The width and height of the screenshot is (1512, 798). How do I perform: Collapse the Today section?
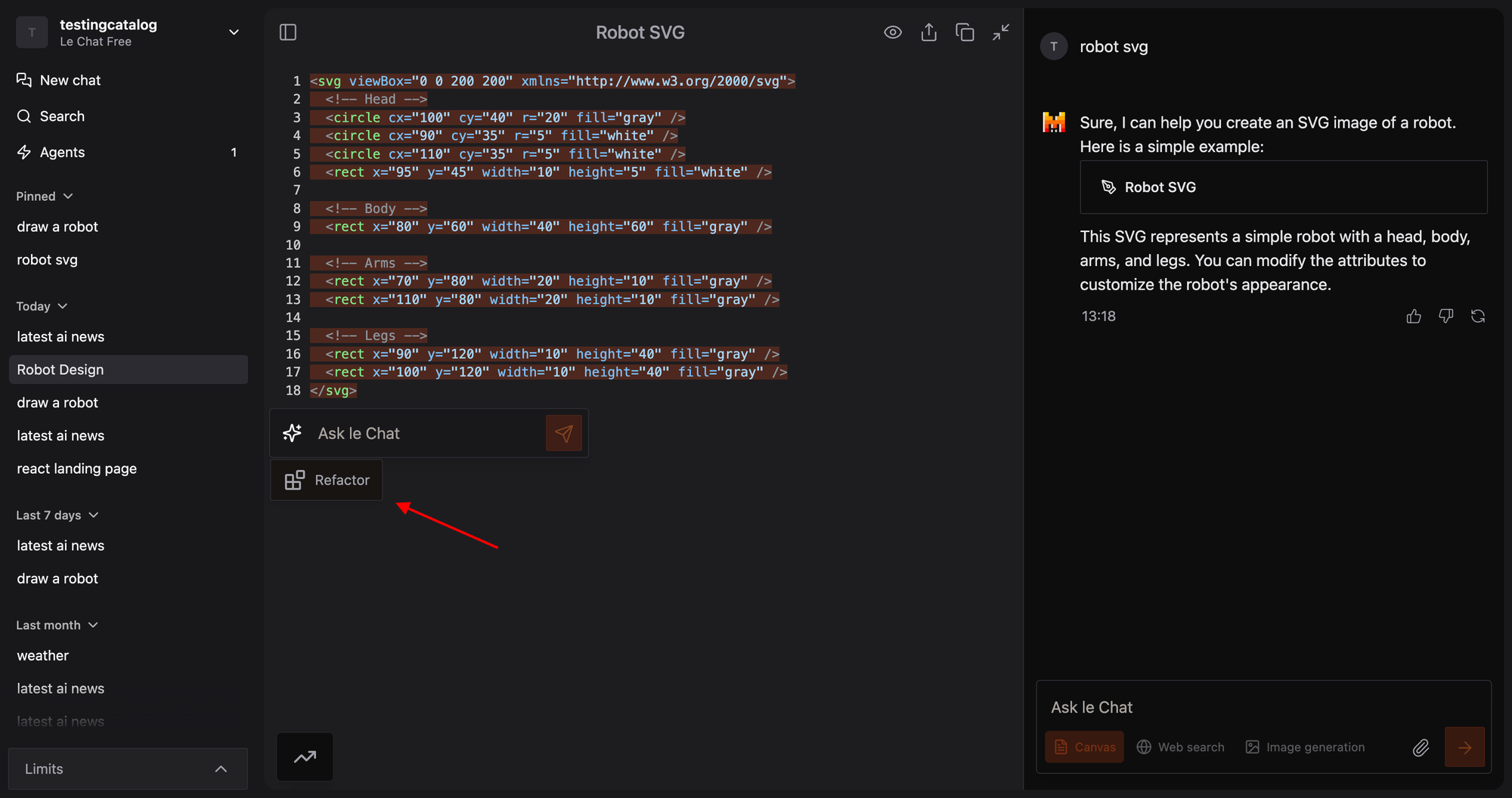tap(42, 306)
